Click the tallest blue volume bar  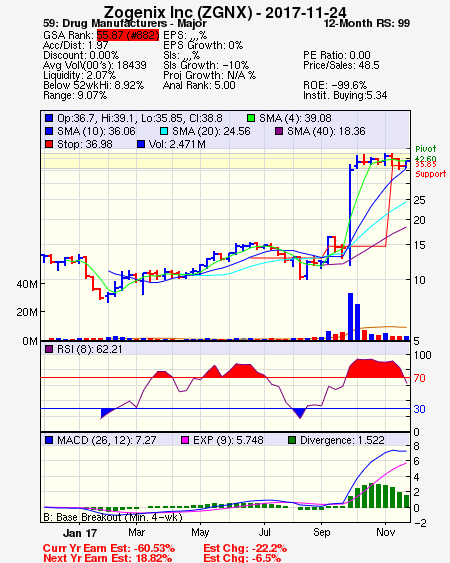(x=351, y=316)
